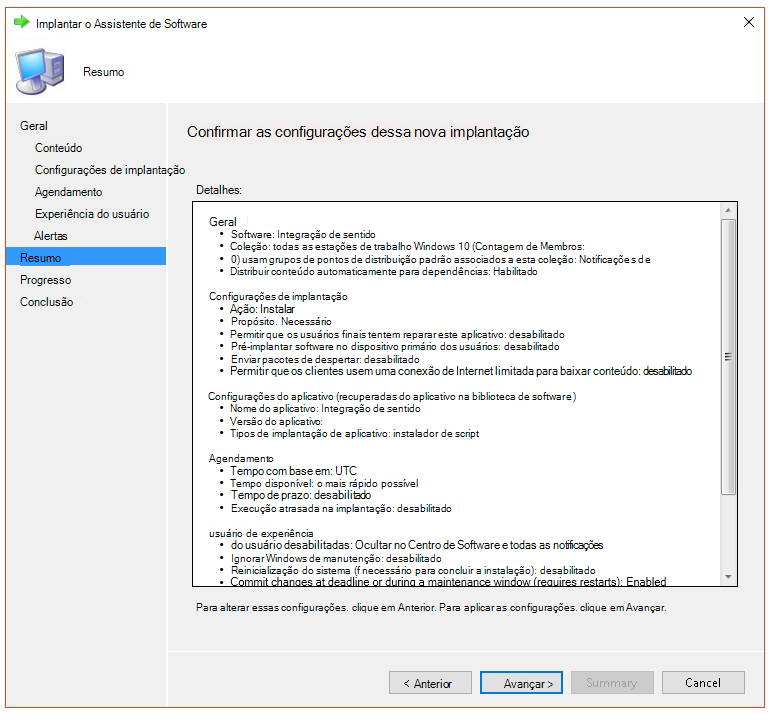Go to the Conteúdo step
The height and width of the screenshot is (722, 781).
point(58,148)
